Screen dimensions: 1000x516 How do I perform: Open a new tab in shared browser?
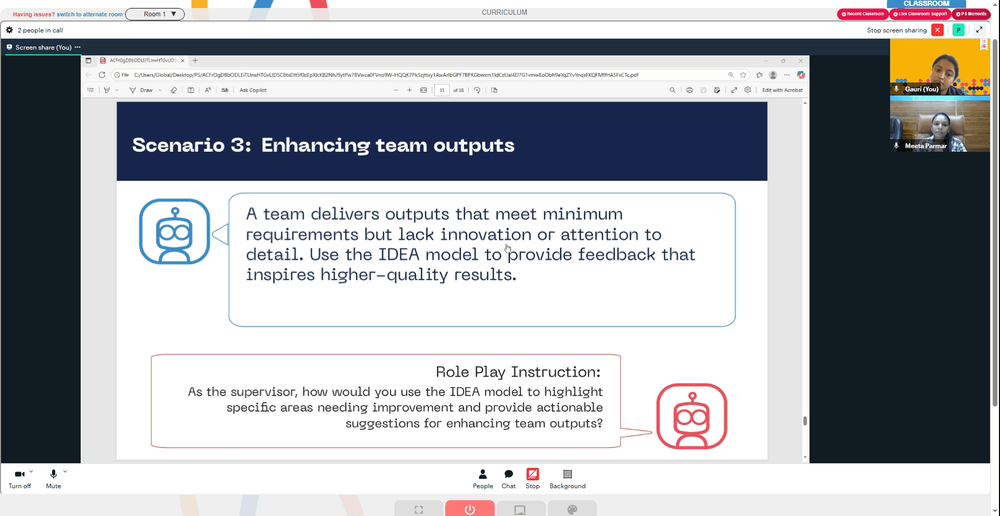pos(195,61)
